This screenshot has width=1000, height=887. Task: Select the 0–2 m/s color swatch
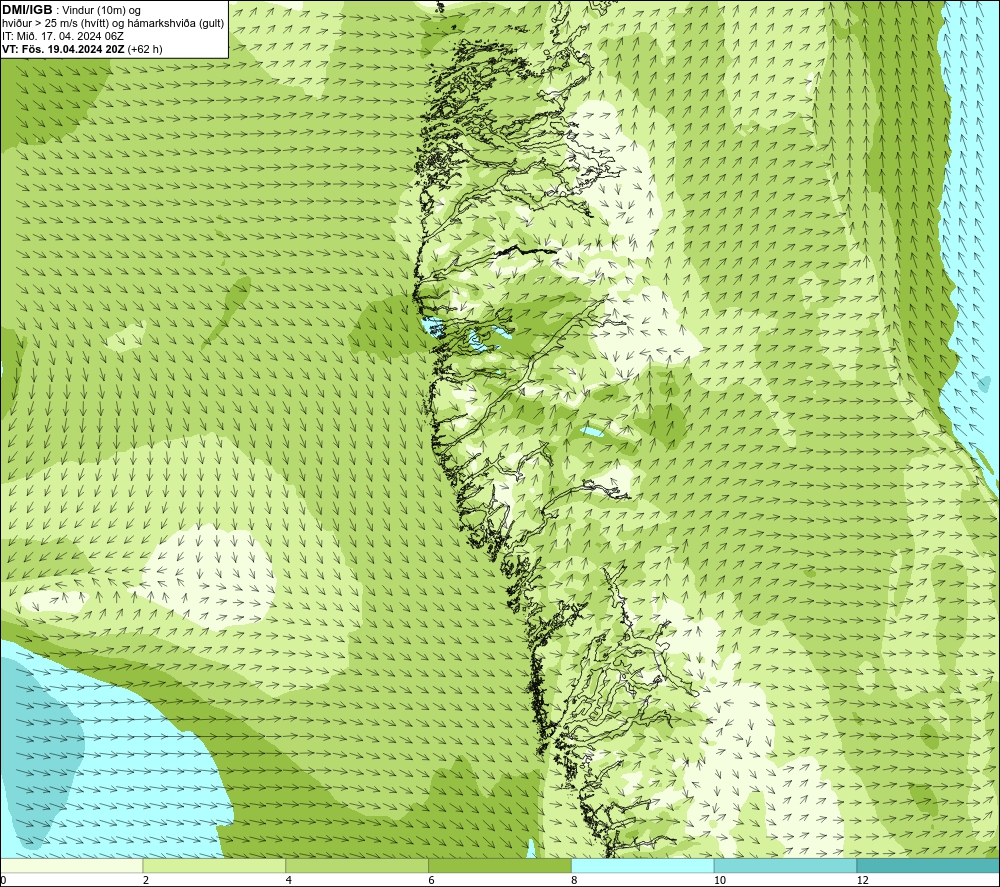tap(71, 865)
